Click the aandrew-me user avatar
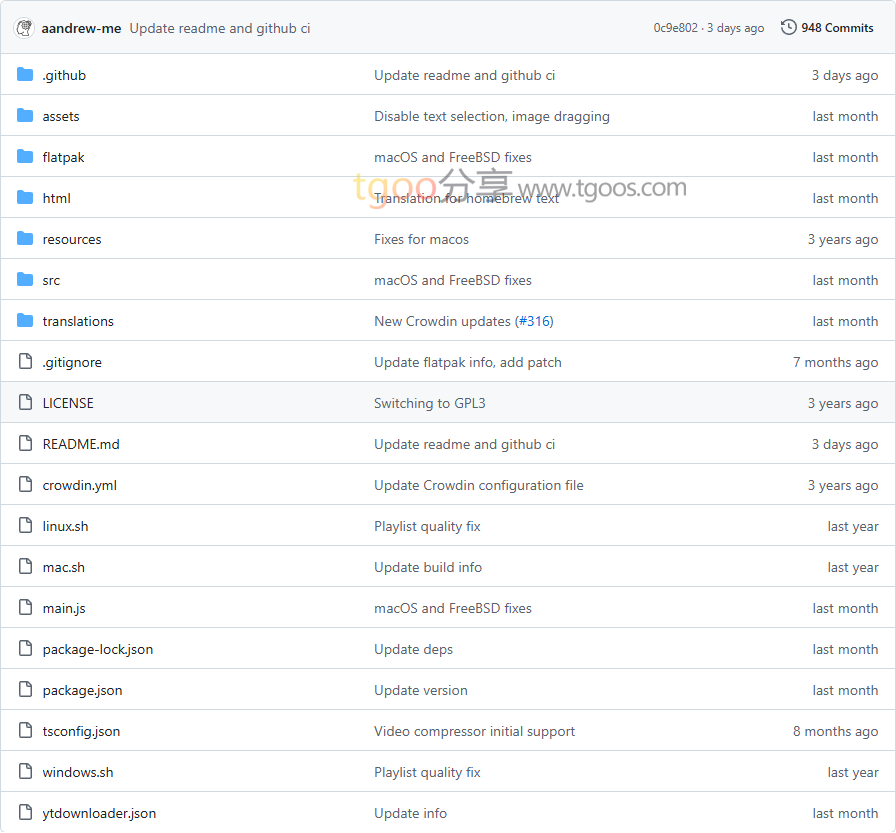Viewport: 896px width, 833px height. [x=25, y=28]
